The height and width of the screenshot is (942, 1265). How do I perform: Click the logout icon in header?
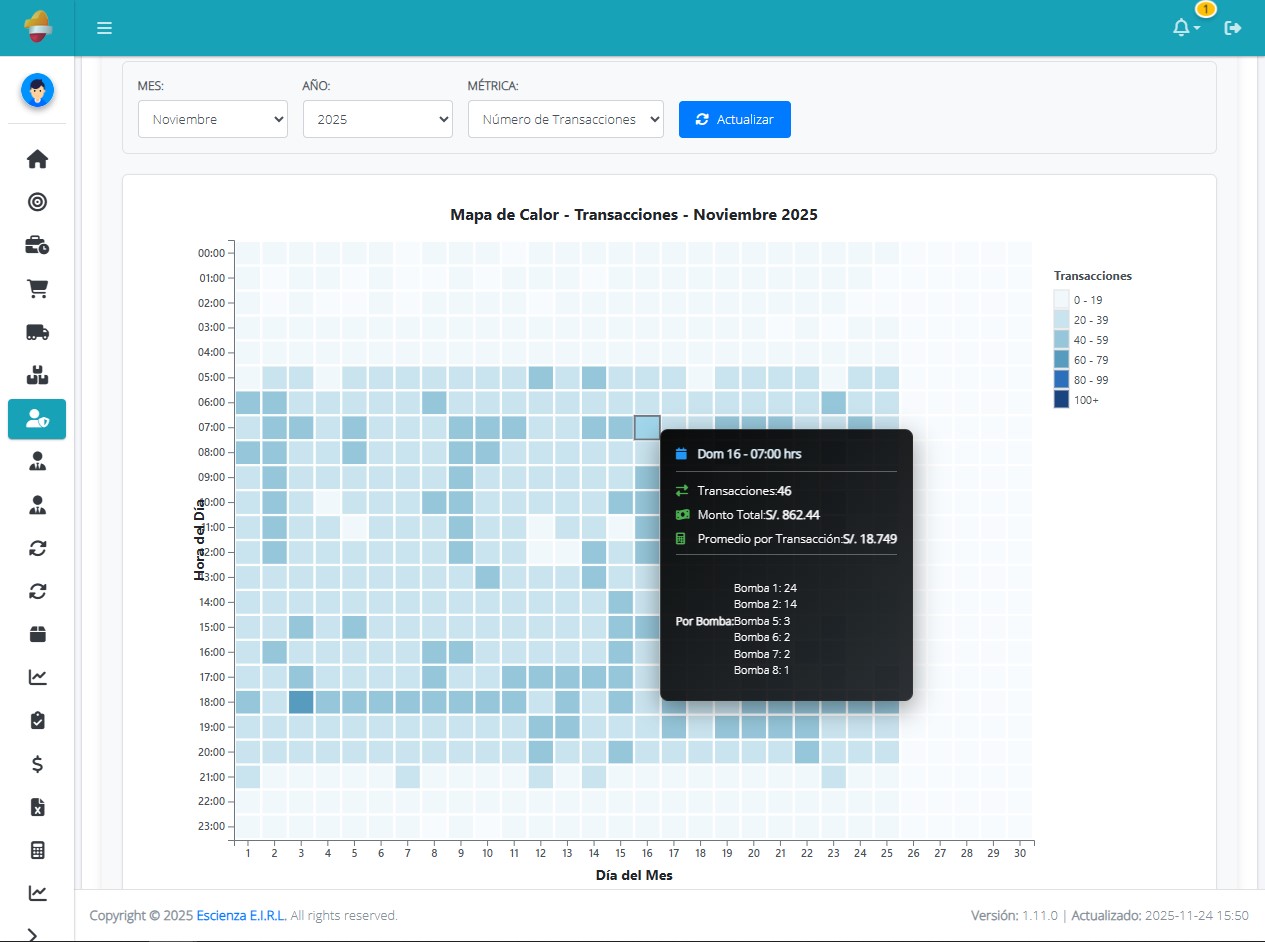(1233, 28)
